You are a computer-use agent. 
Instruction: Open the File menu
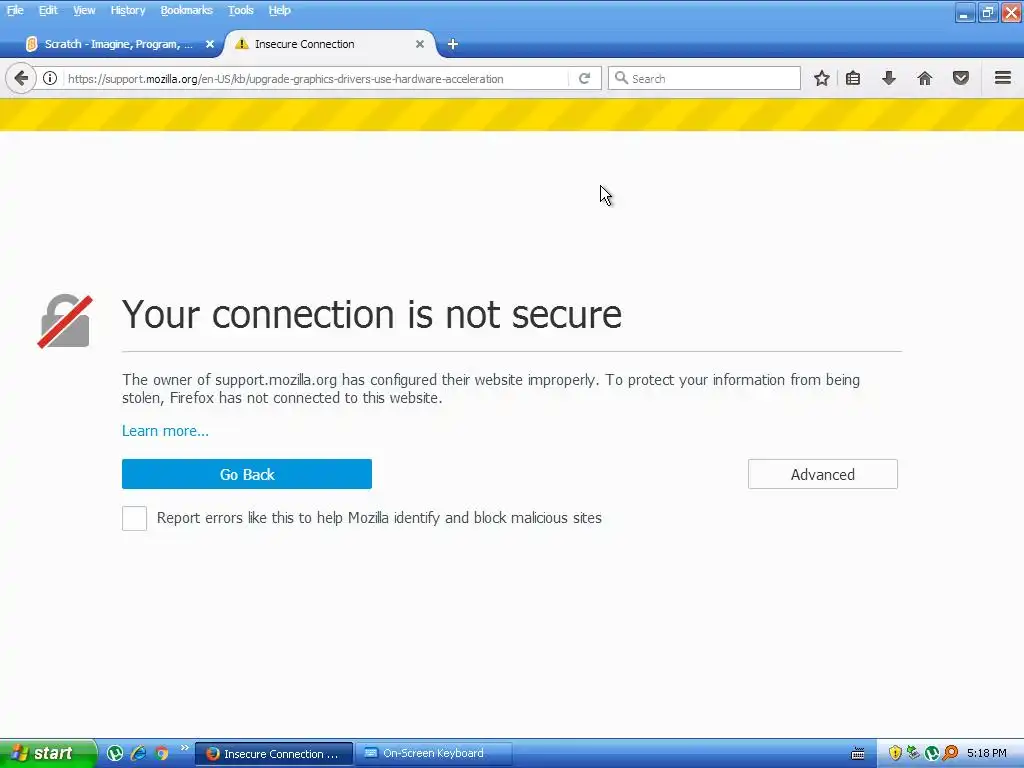click(15, 10)
